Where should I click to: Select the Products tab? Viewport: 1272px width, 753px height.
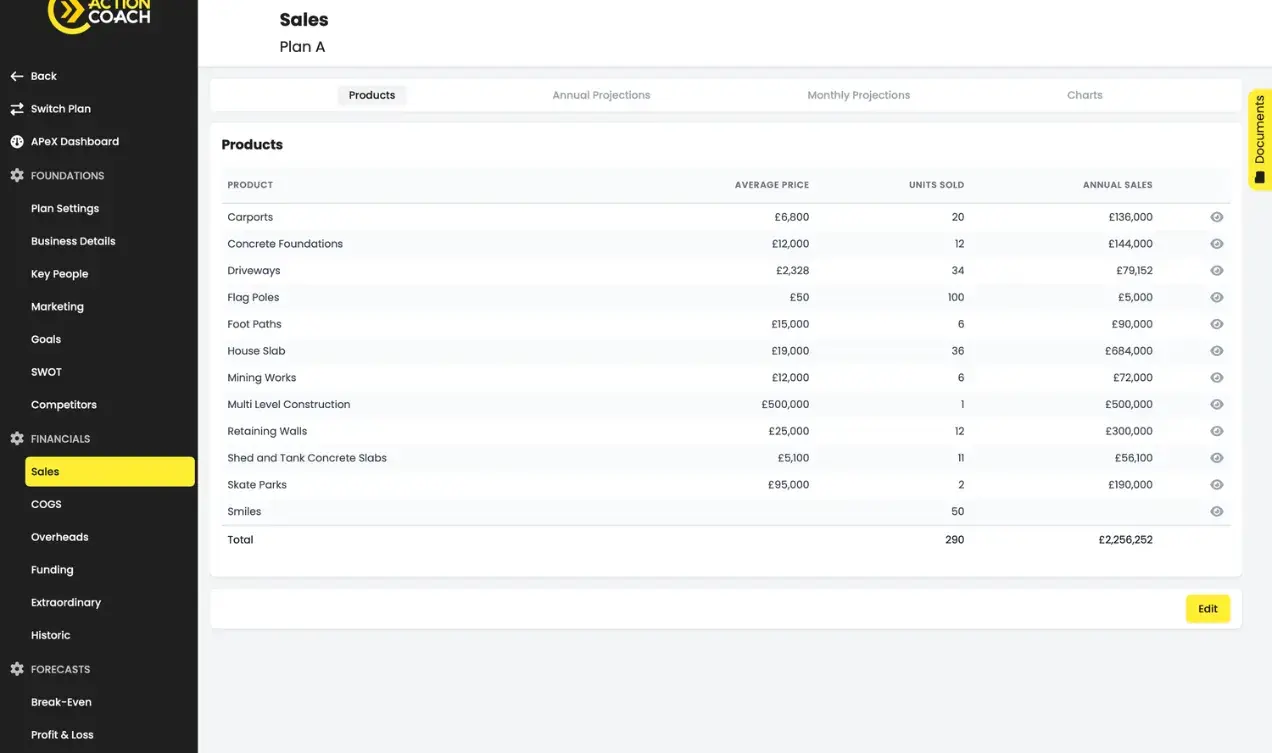372,95
